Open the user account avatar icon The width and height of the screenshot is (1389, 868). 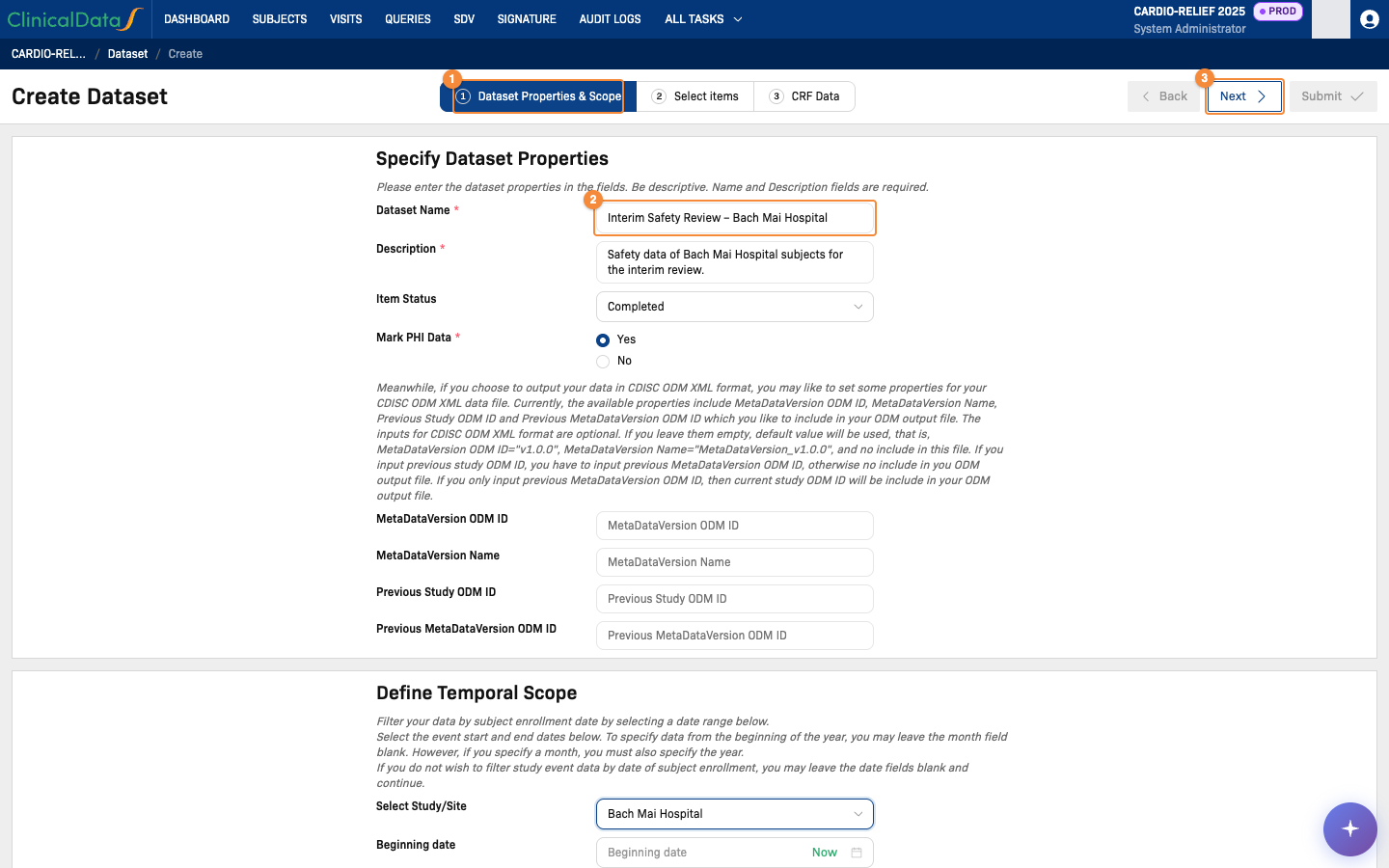(1369, 19)
